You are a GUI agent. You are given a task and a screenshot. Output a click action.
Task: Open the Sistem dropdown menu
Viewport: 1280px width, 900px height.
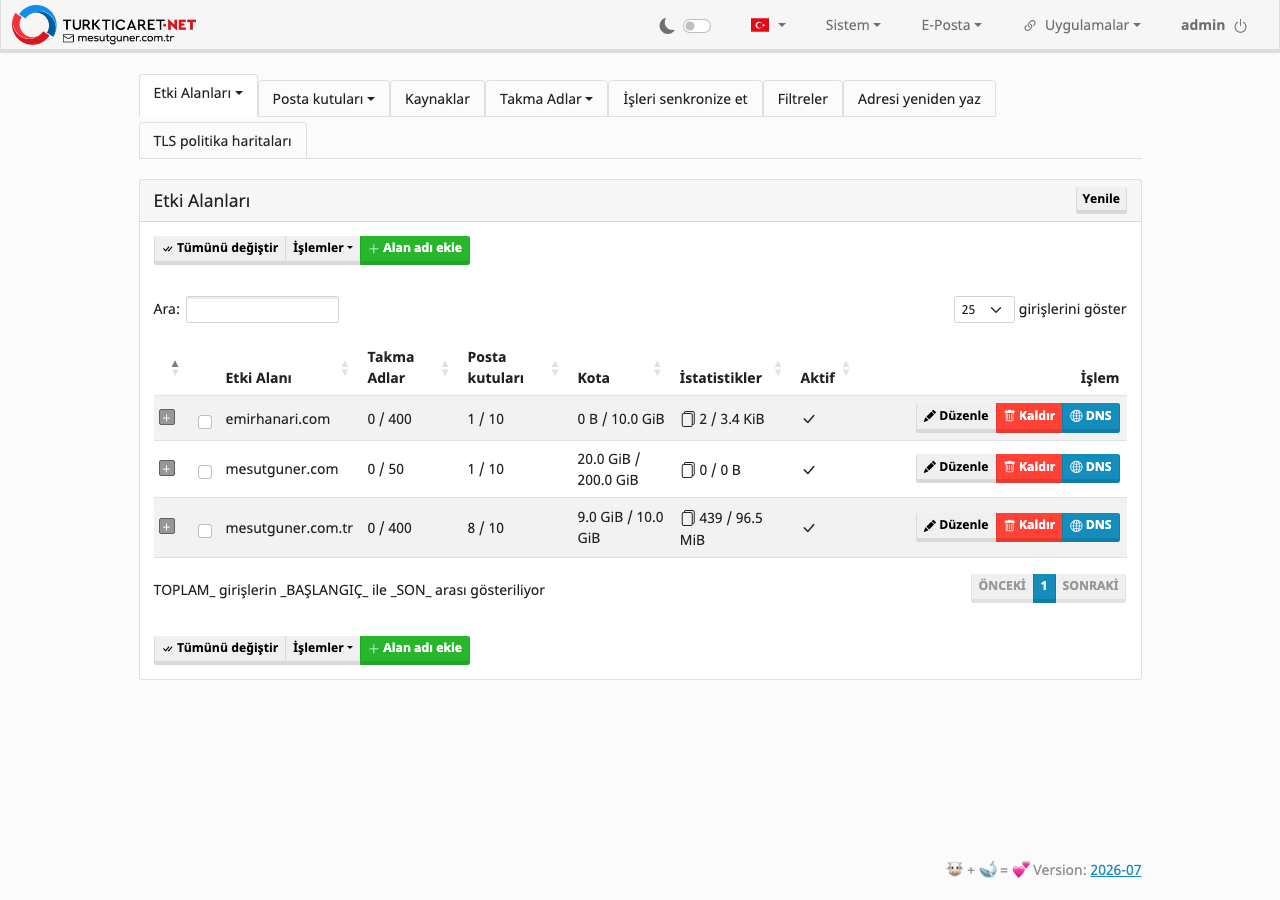(x=853, y=25)
